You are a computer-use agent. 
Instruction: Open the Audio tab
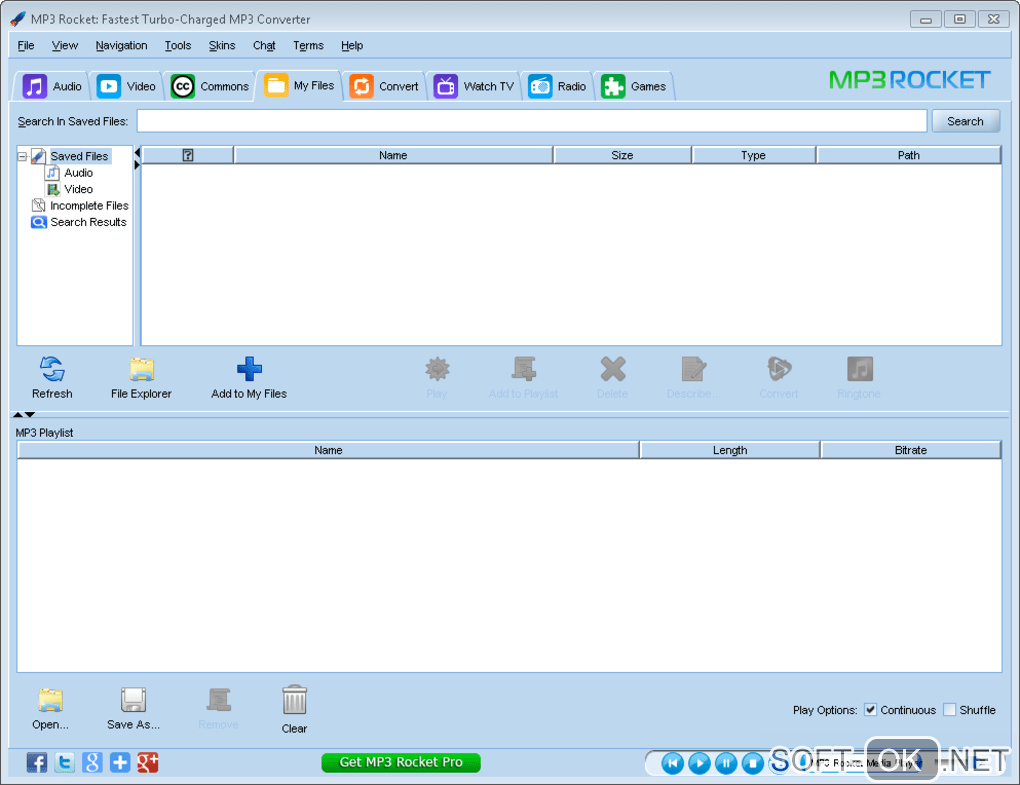click(x=51, y=86)
